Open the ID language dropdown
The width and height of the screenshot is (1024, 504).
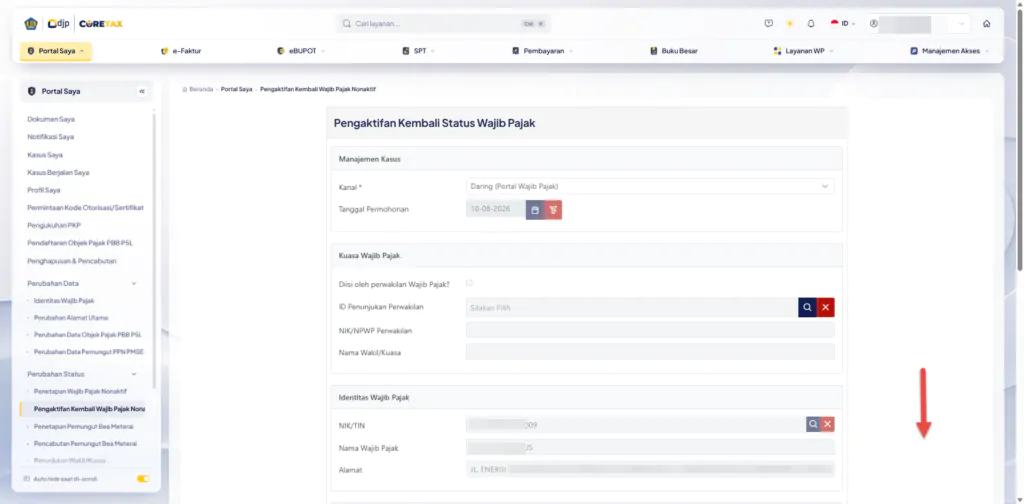(843, 24)
